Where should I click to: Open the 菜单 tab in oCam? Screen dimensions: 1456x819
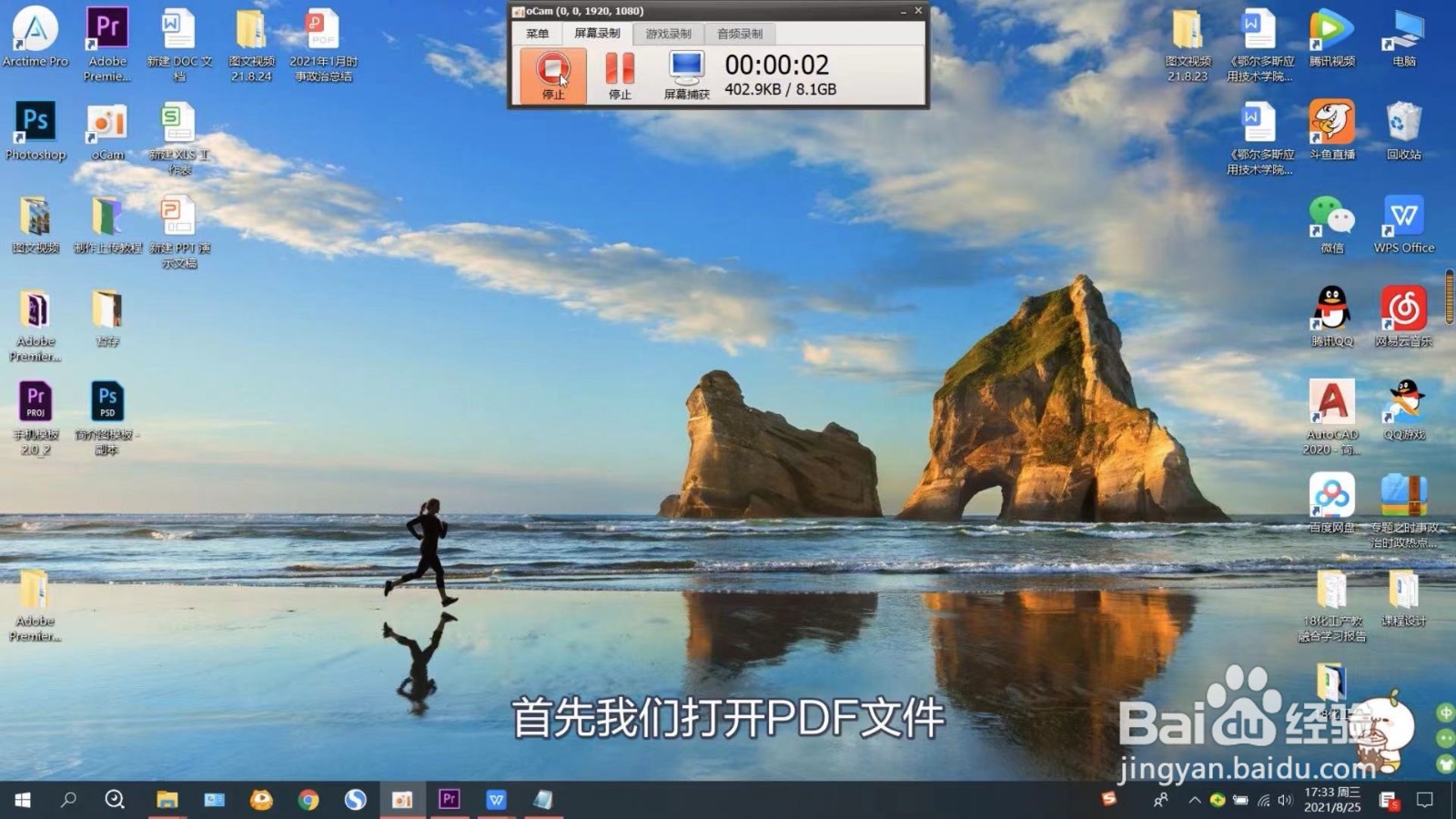pos(537,34)
